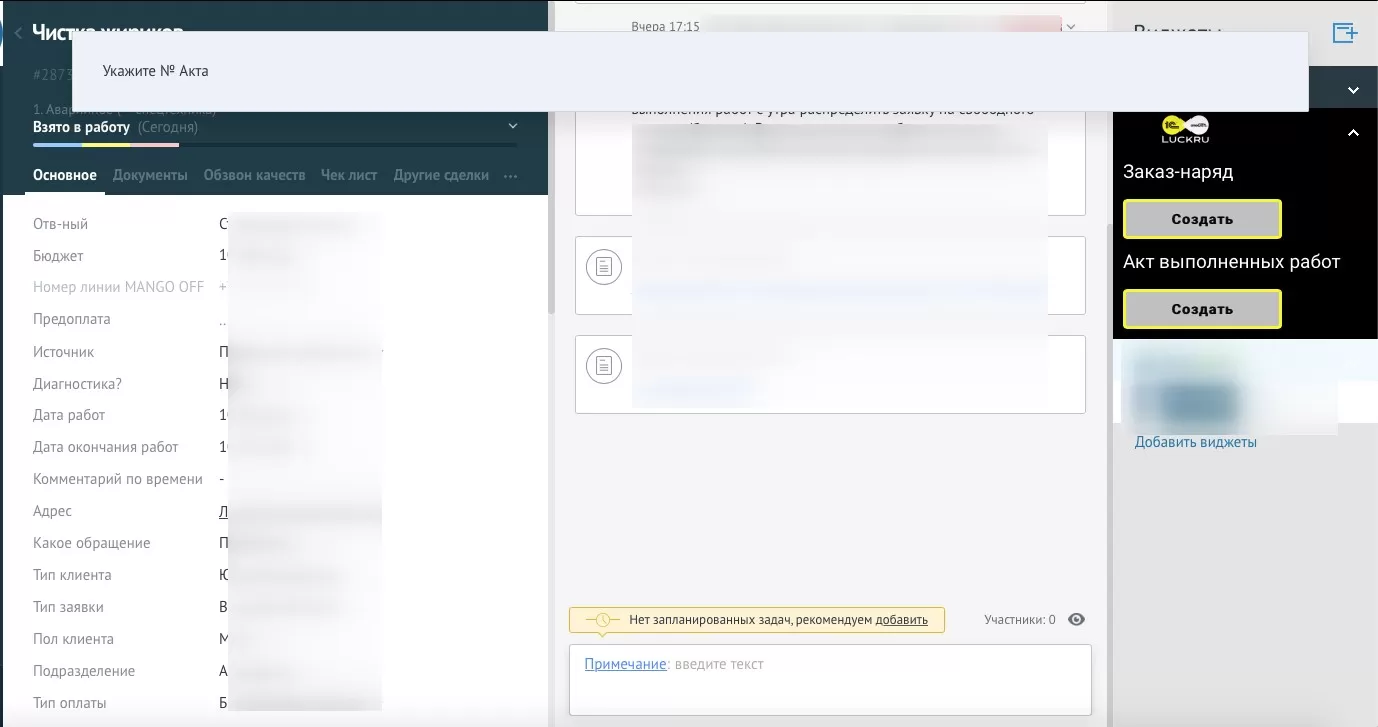Open the Чек лист tab
This screenshot has height=727, width=1378.
[349, 175]
